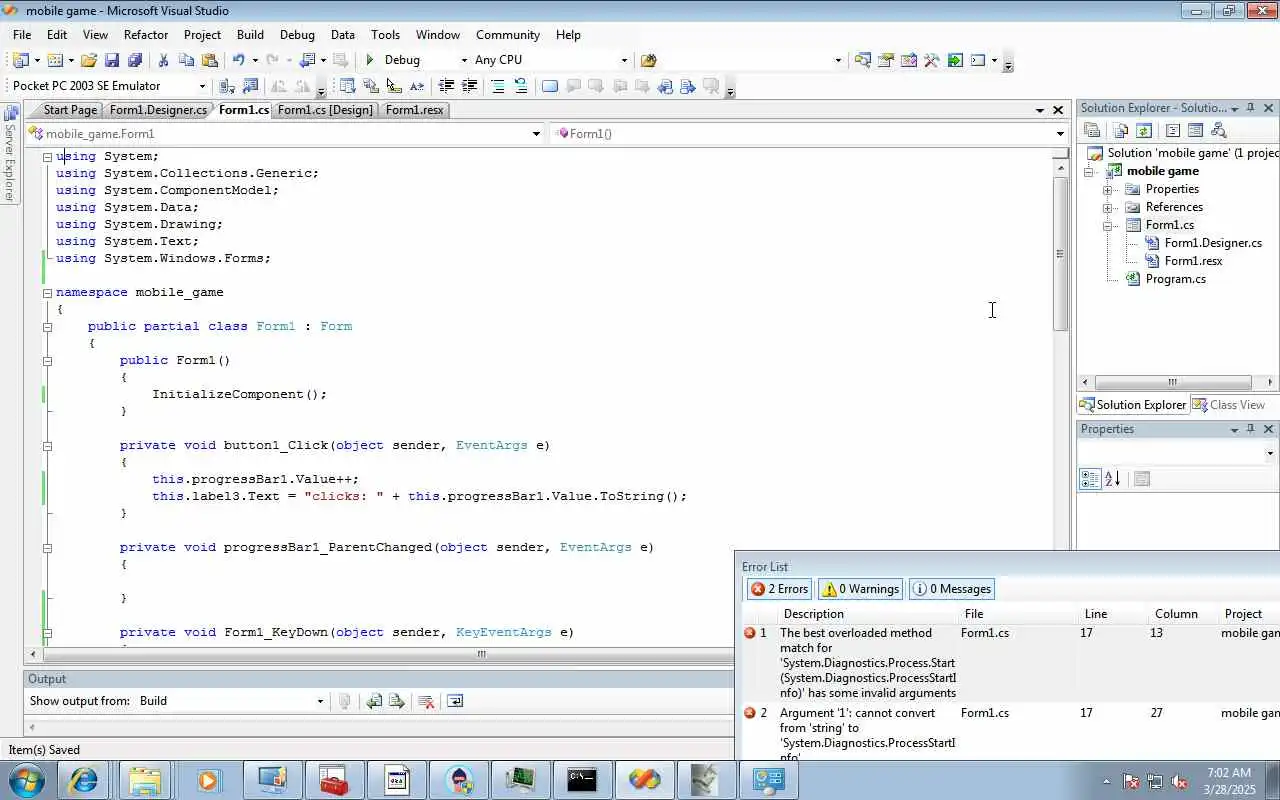
Task: Clear all text in the Output pane
Action: click(426, 701)
